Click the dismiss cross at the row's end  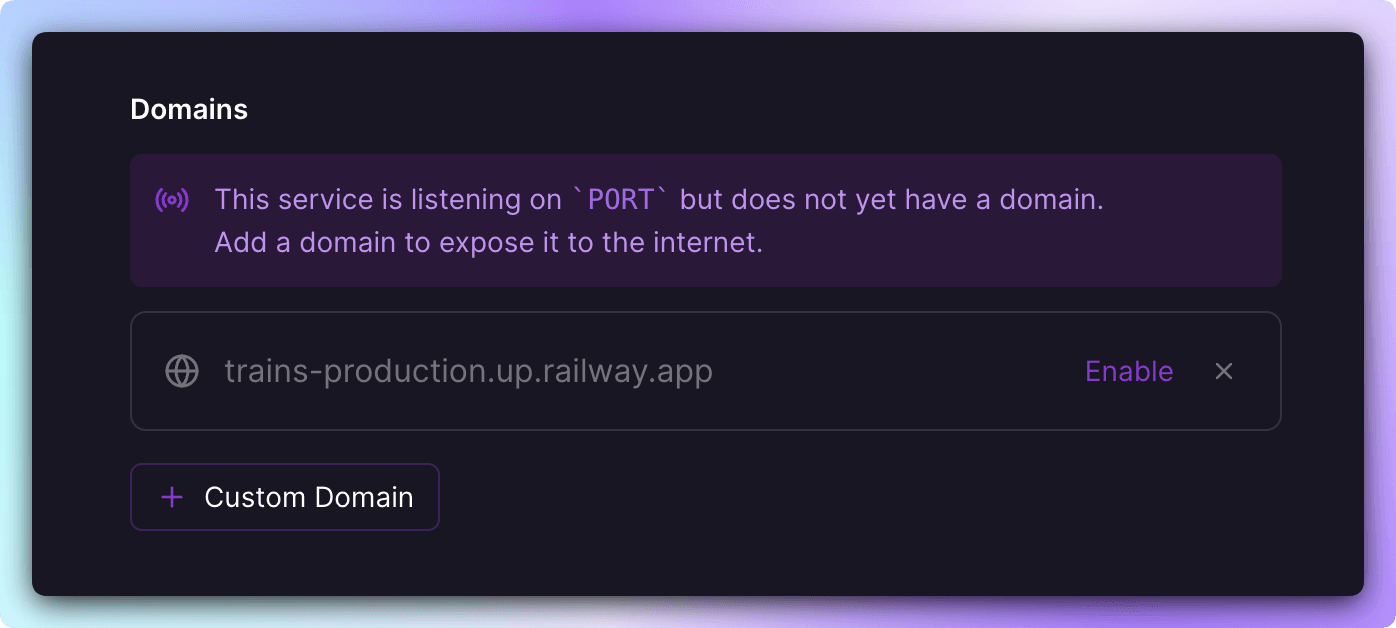click(x=1224, y=371)
